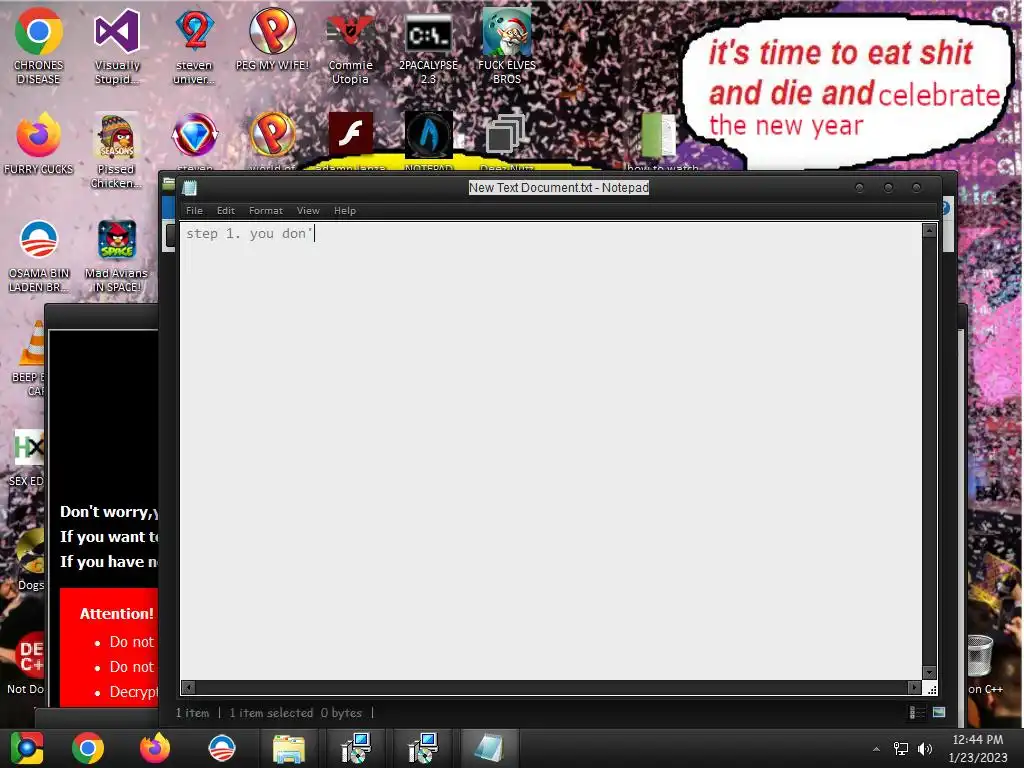Open File Explorer from the taskbar
Image resolution: width=1024 pixels, height=768 pixels.
pyautogui.click(x=289, y=748)
